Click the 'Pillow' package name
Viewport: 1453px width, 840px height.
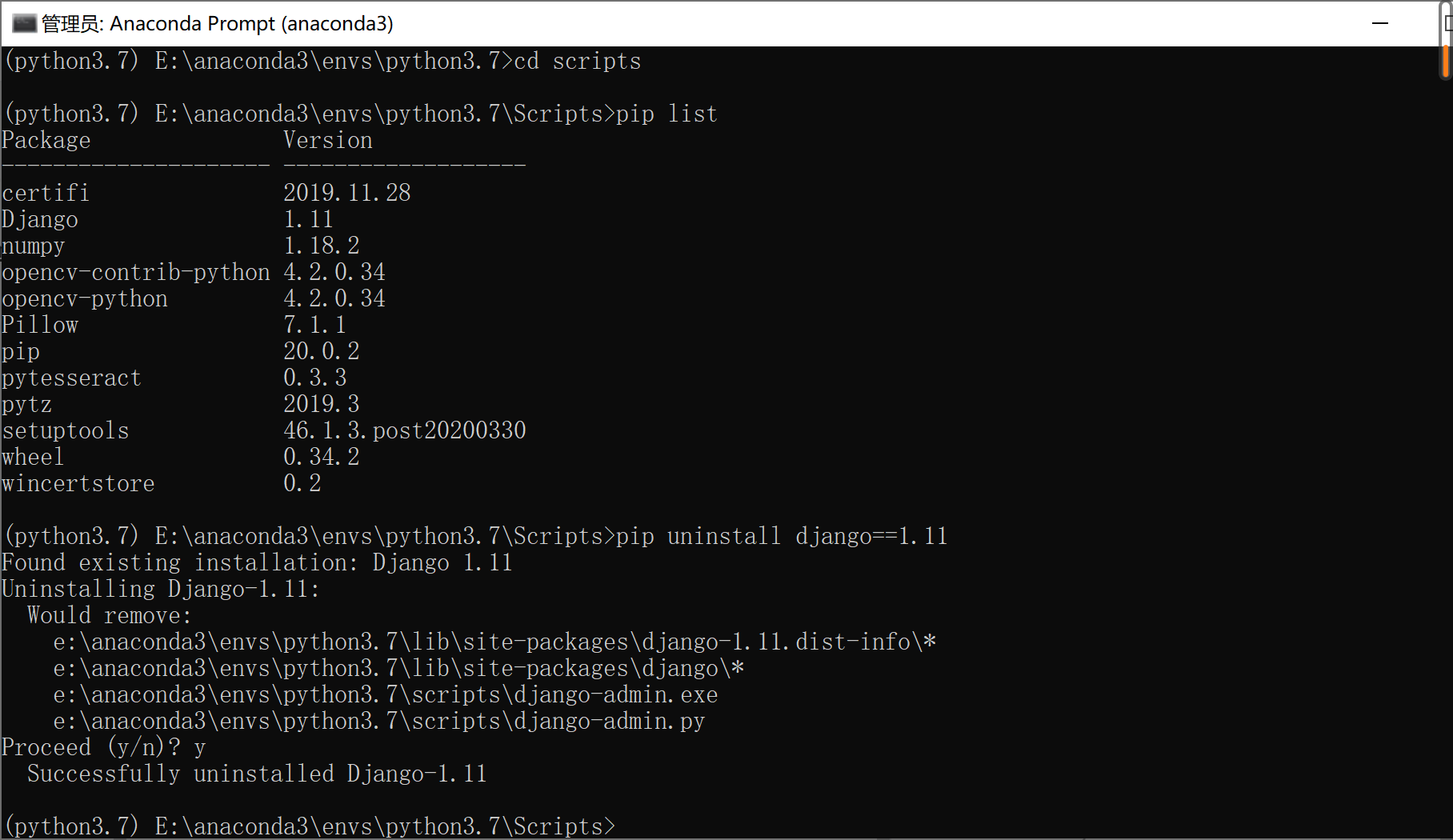click(x=40, y=324)
